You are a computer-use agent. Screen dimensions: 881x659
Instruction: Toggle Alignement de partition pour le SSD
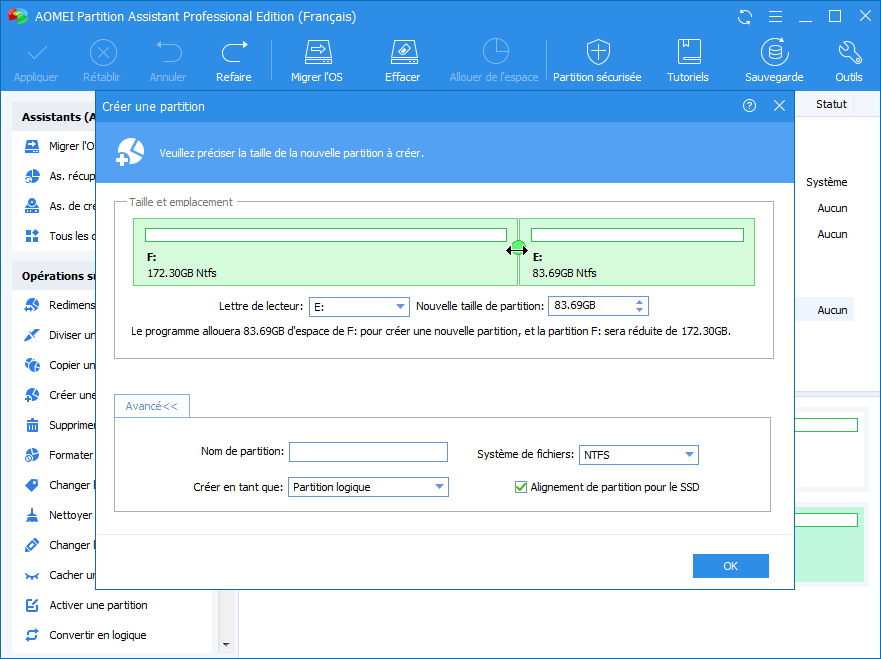pyautogui.click(x=520, y=487)
